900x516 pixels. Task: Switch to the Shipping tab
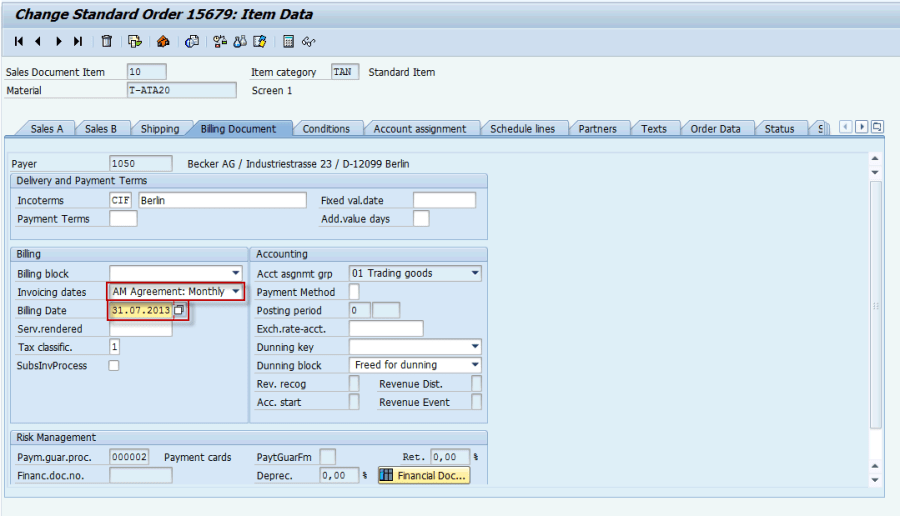[160, 129]
